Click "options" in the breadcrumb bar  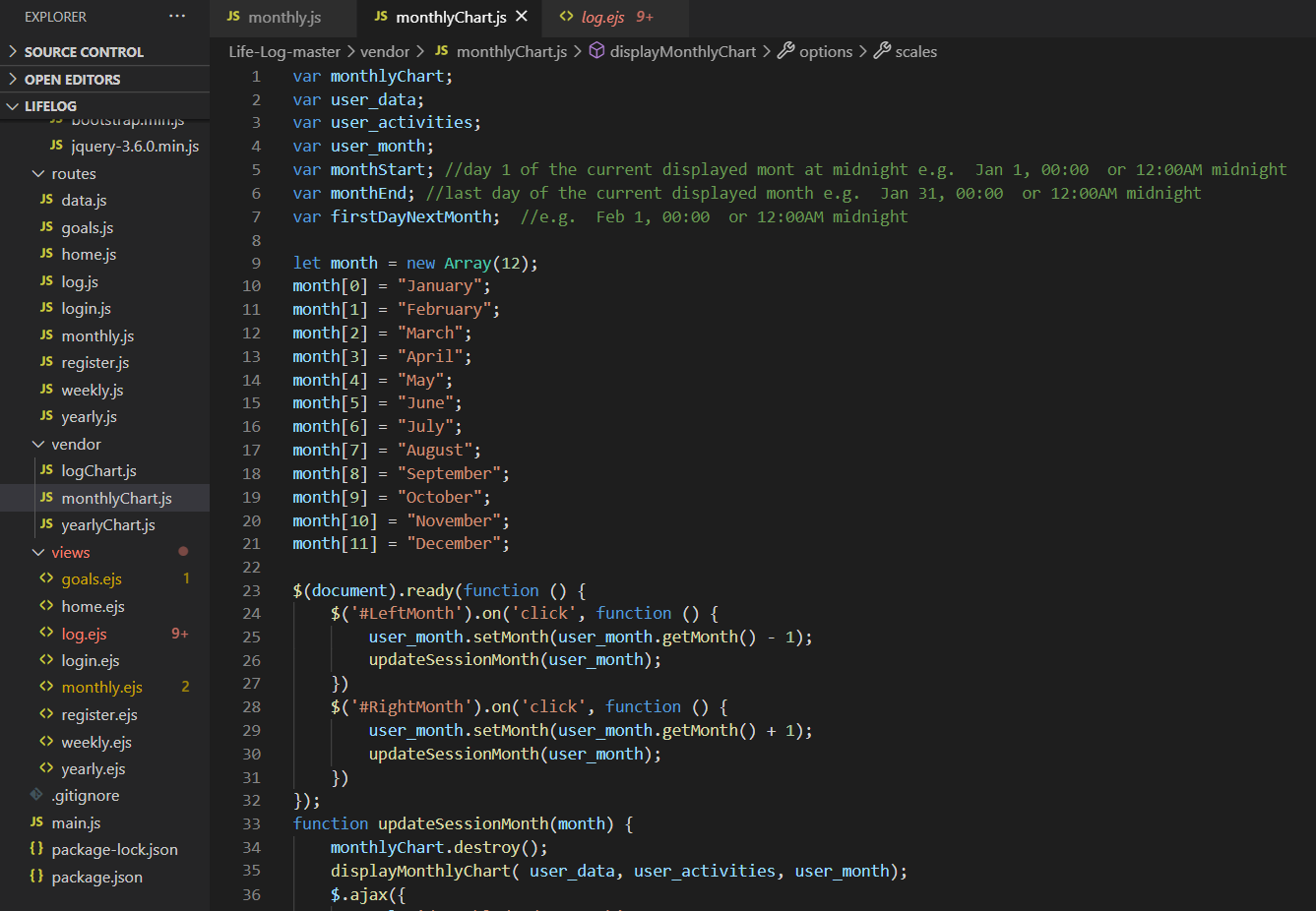click(x=829, y=51)
